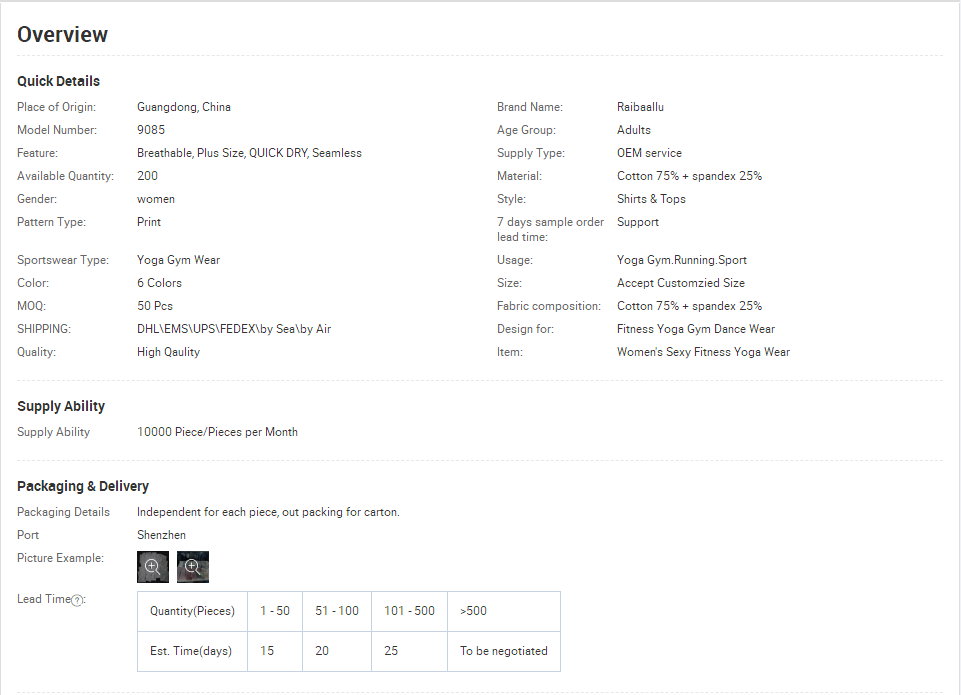Click the Gender value women
The width and height of the screenshot is (961, 695).
click(156, 199)
